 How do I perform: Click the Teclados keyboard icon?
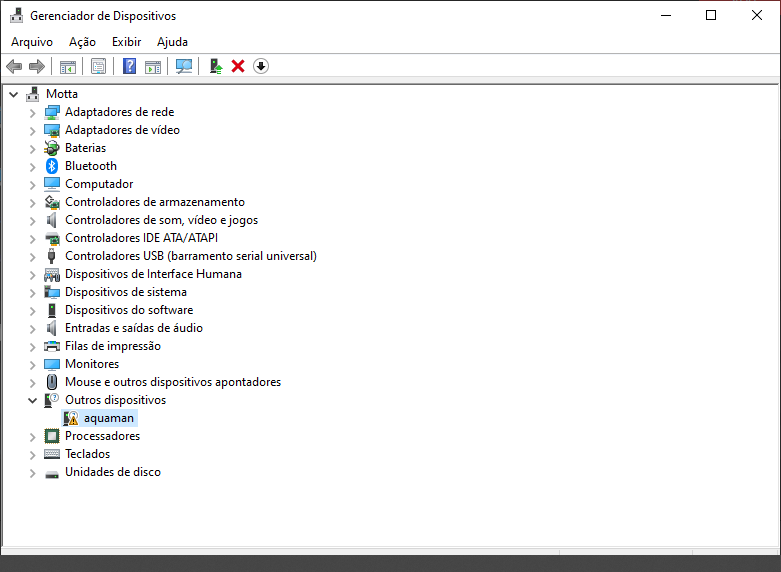(x=52, y=454)
